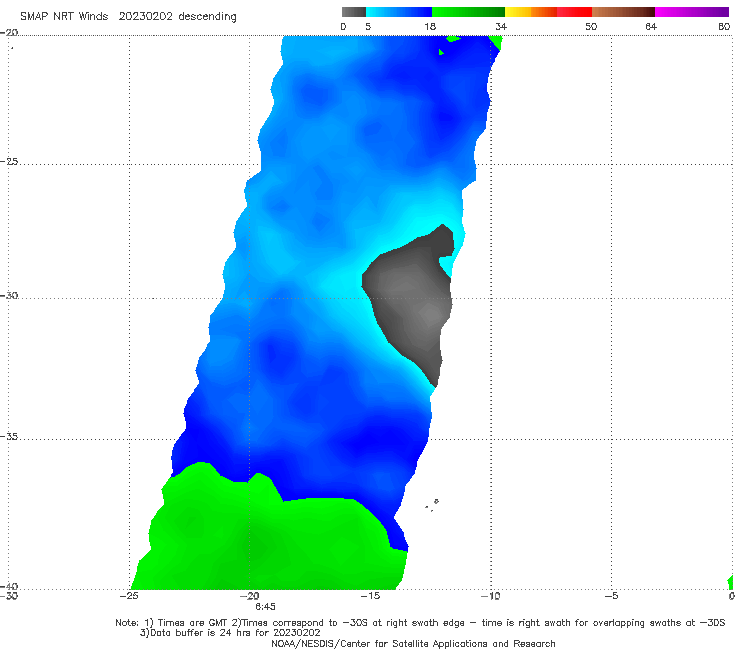The width and height of the screenshot is (740, 650).
Task: Click the color bar label '50'
Action: pyautogui.click(x=591, y=26)
